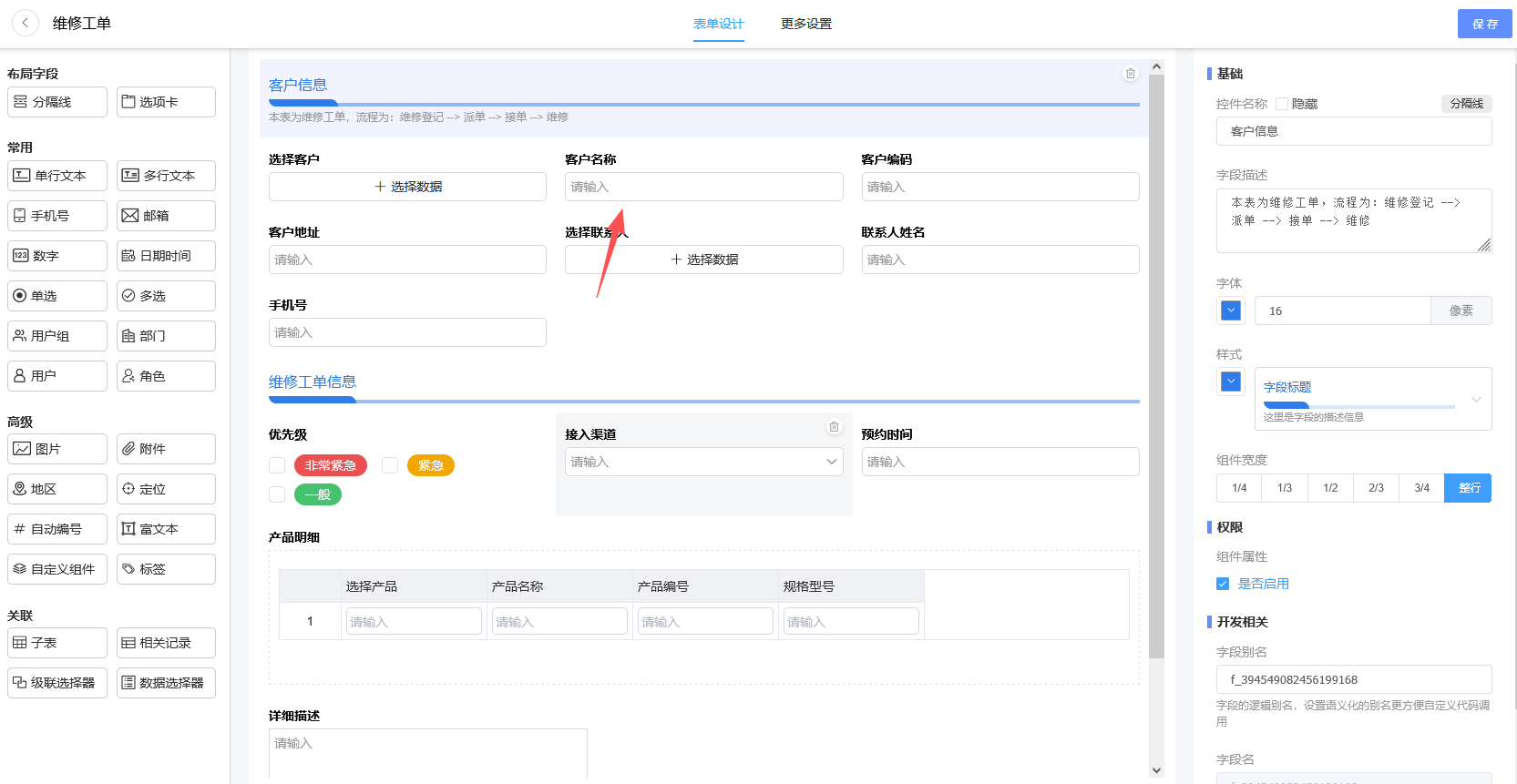Viewport: 1517px width, 784px height.
Task: Edit the font size value 16
Action: tap(1342, 311)
